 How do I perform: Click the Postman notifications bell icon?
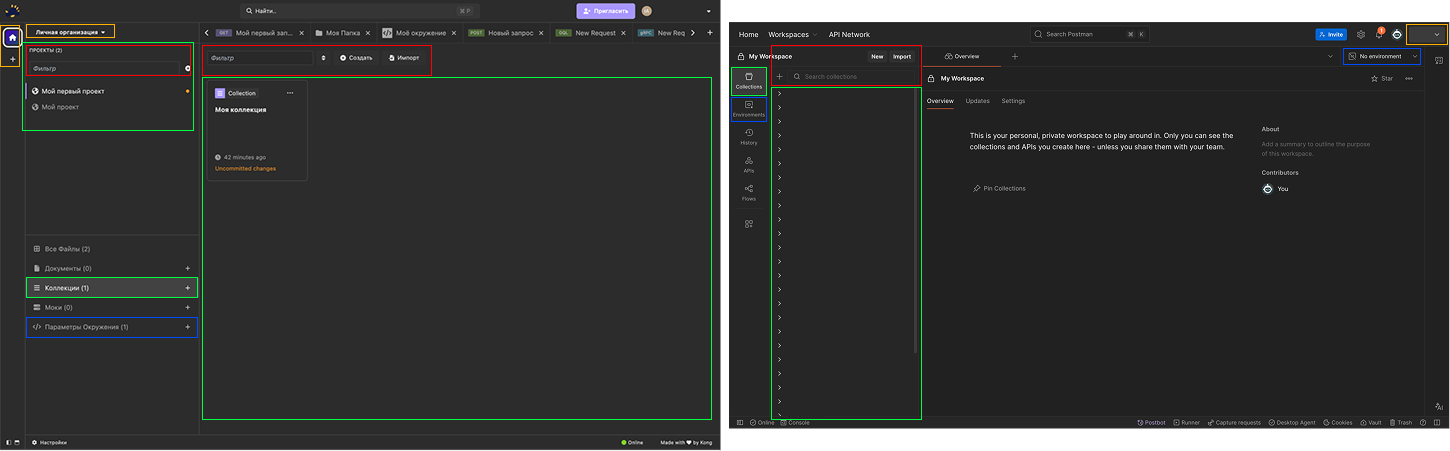tap(1379, 34)
